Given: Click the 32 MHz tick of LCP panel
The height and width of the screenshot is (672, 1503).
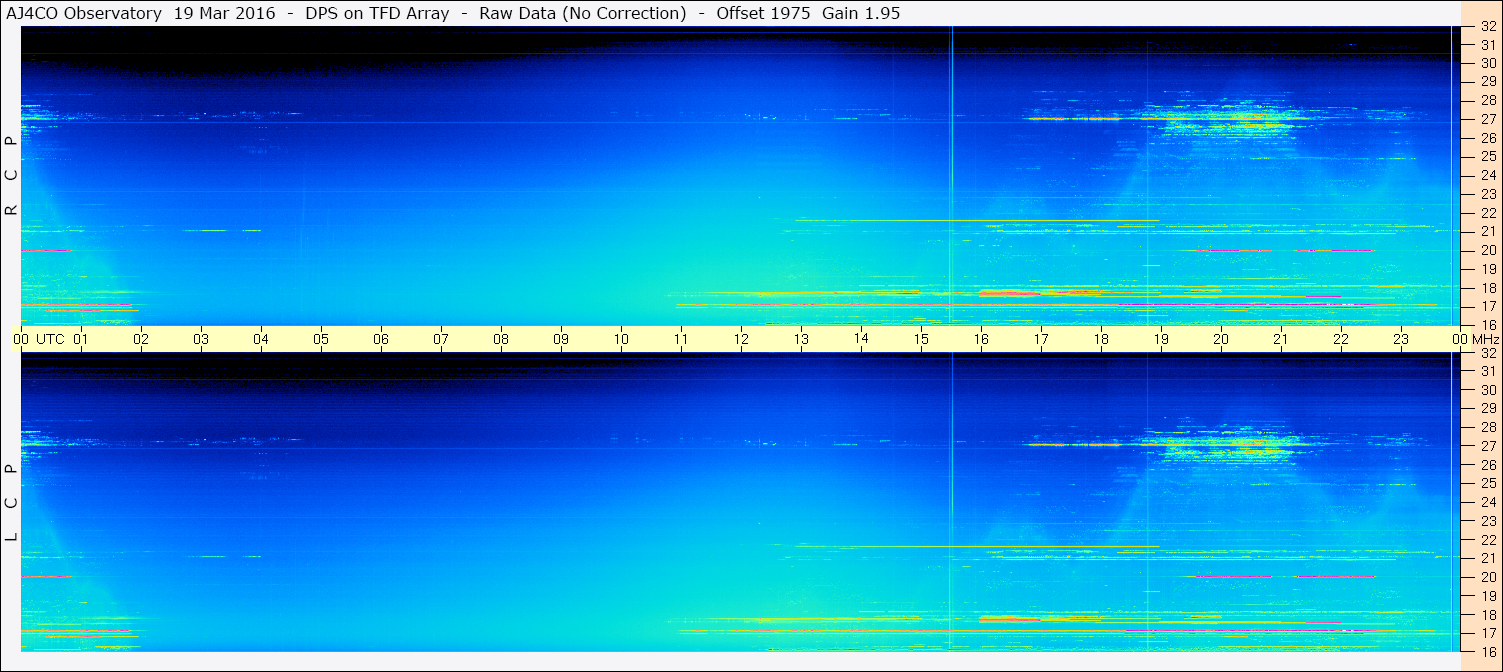Looking at the screenshot, I should pos(1488,353).
